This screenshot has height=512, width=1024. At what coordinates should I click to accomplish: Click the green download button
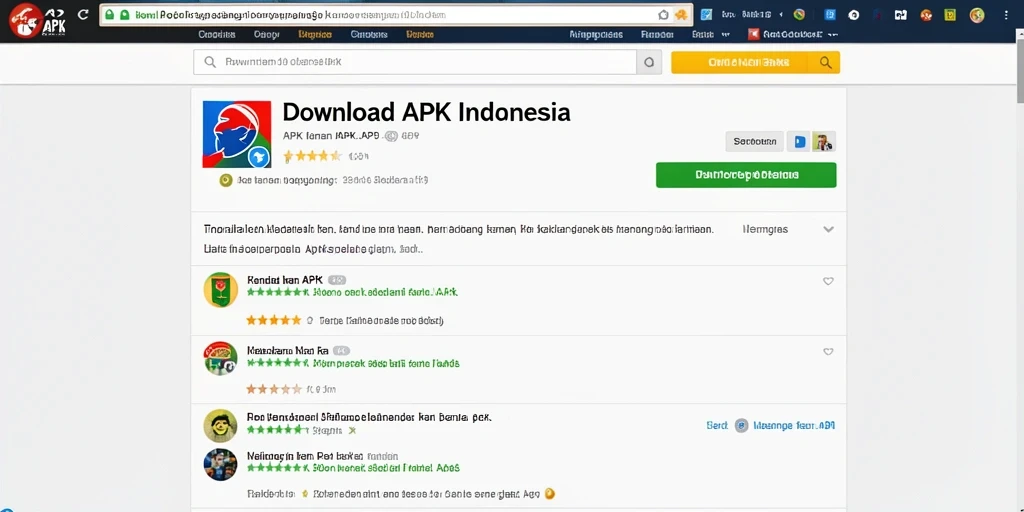[746, 175]
